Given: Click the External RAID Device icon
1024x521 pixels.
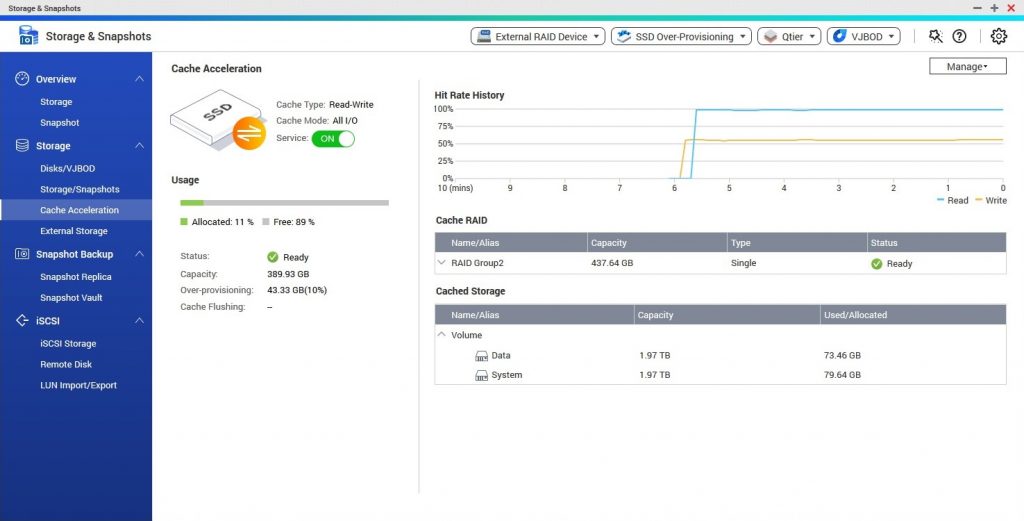Looking at the screenshot, I should tap(484, 36).
